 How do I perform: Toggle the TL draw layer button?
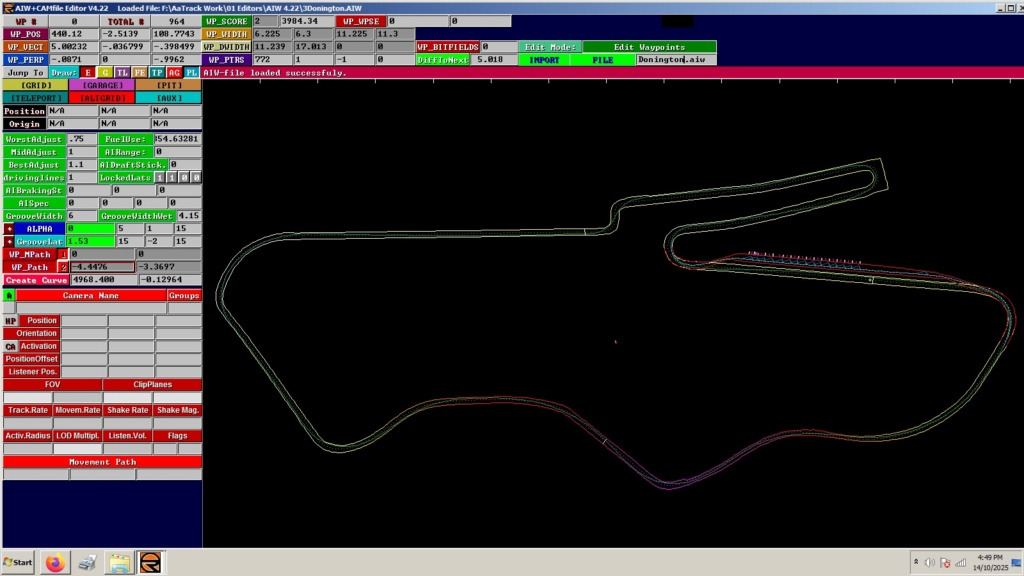pyautogui.click(x=122, y=73)
